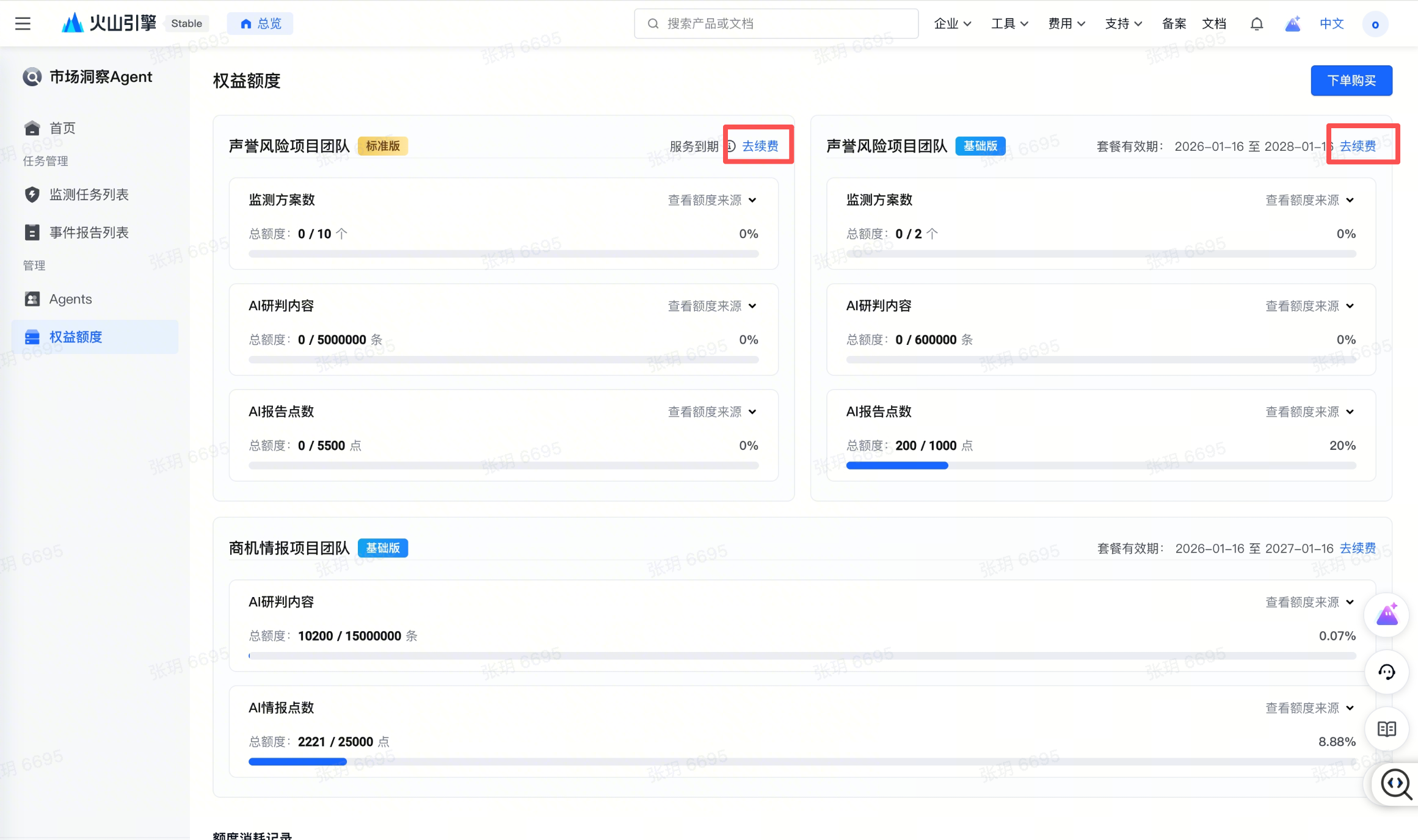The image size is (1418, 840).
Task: Click the user avatar icon
Action: coord(1375,24)
